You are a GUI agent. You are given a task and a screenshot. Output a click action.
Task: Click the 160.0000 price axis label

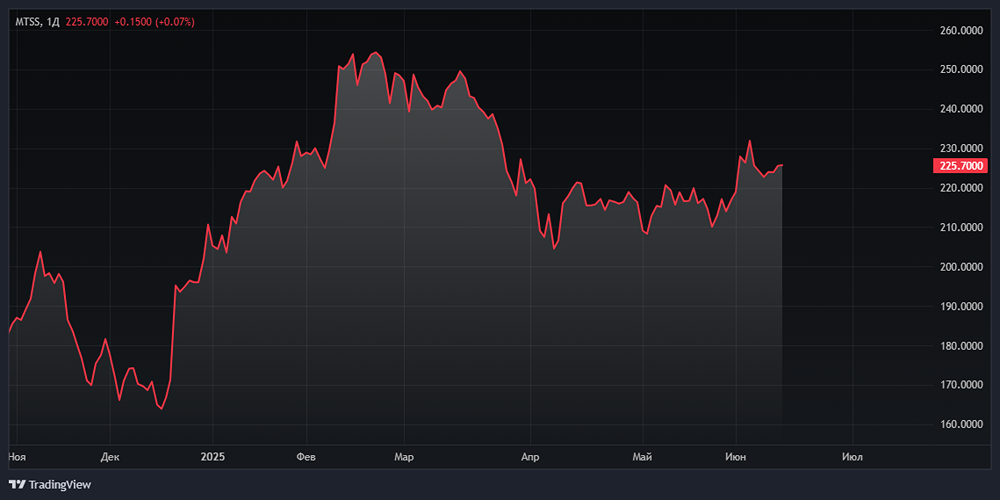(x=962, y=425)
